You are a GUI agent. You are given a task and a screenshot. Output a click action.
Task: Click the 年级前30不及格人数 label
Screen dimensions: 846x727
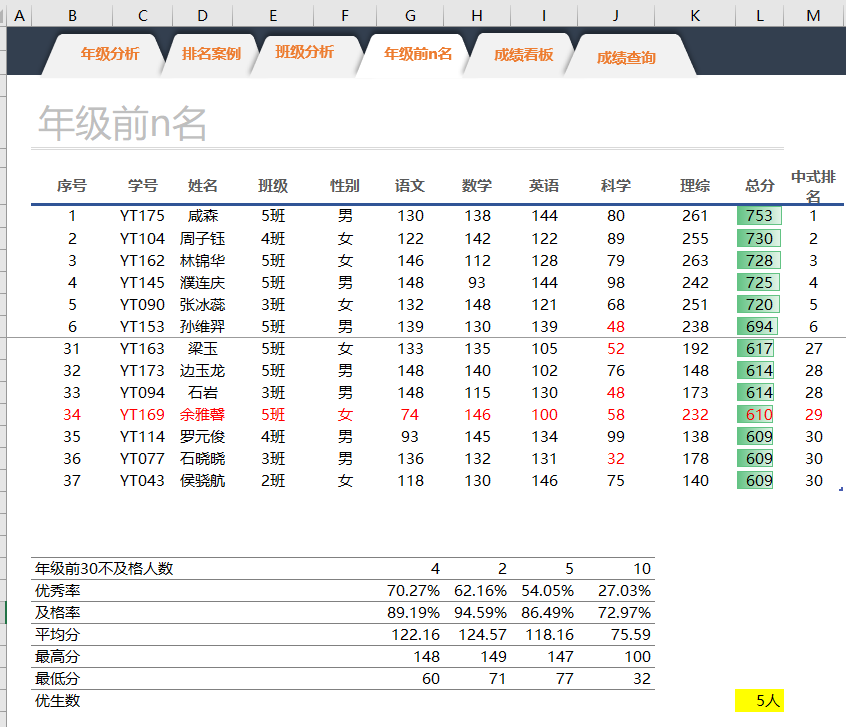[x=104, y=568]
